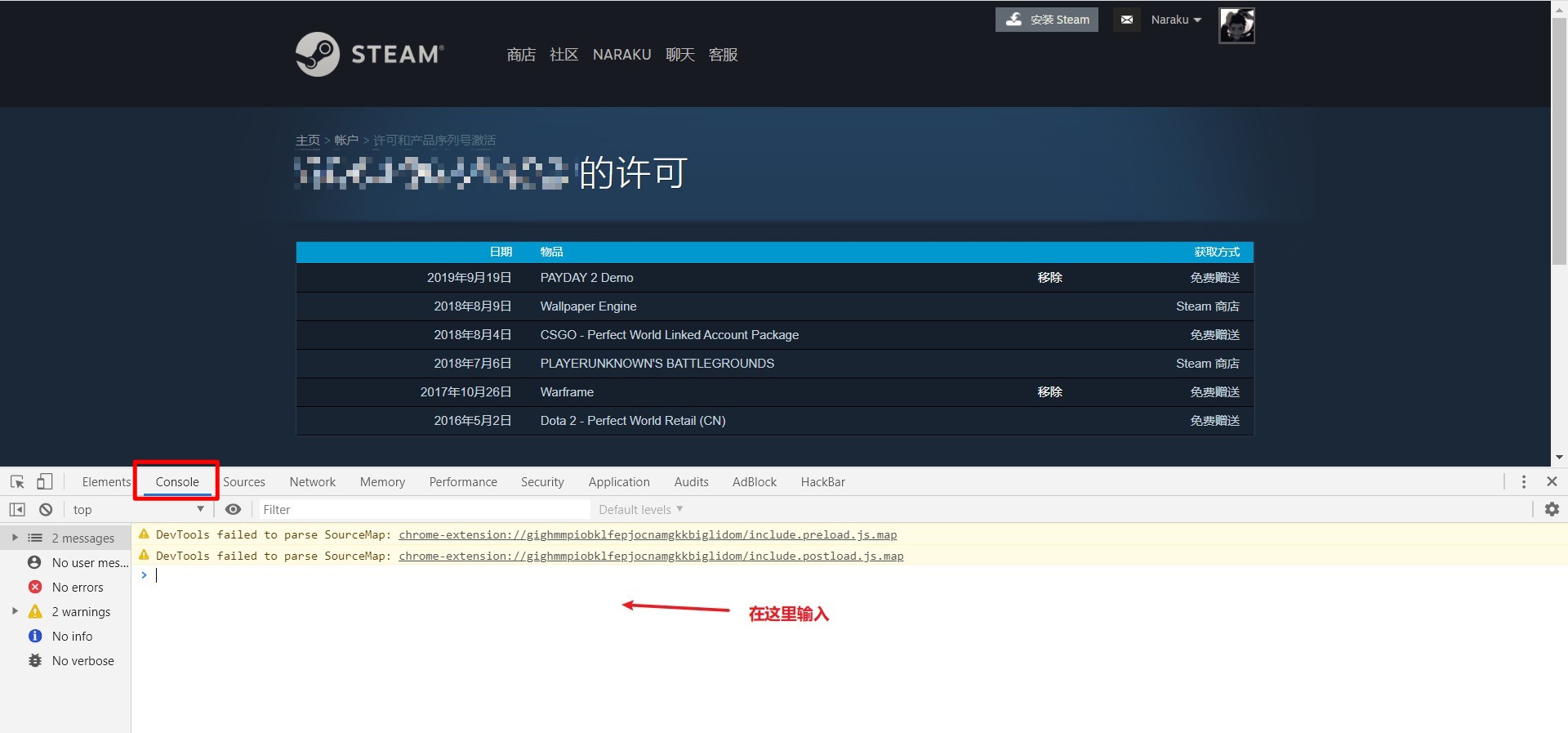This screenshot has width=1568, height=733.
Task: Click 移除 for PAYDAY 2 Demo
Action: (x=1049, y=278)
